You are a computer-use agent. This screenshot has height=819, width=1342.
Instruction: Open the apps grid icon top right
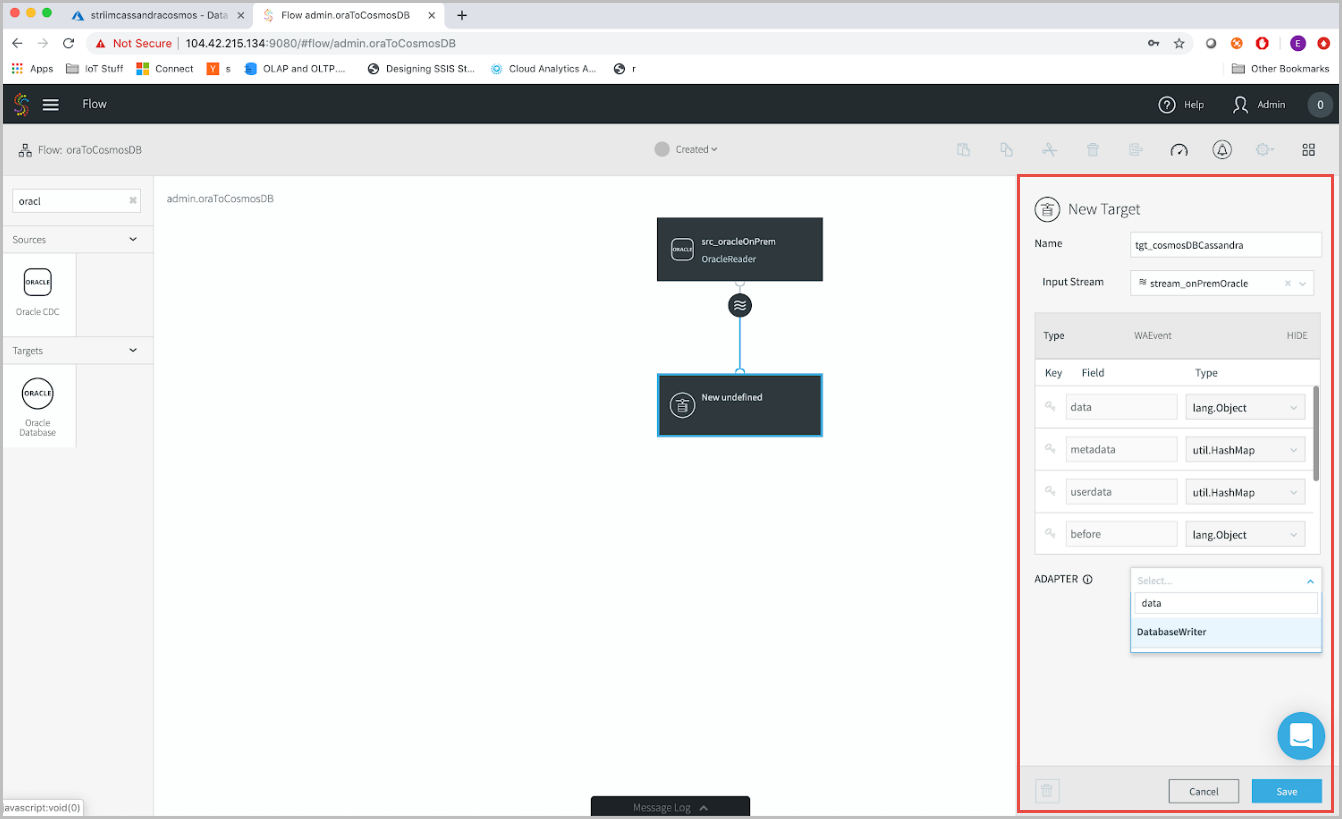pos(1309,149)
